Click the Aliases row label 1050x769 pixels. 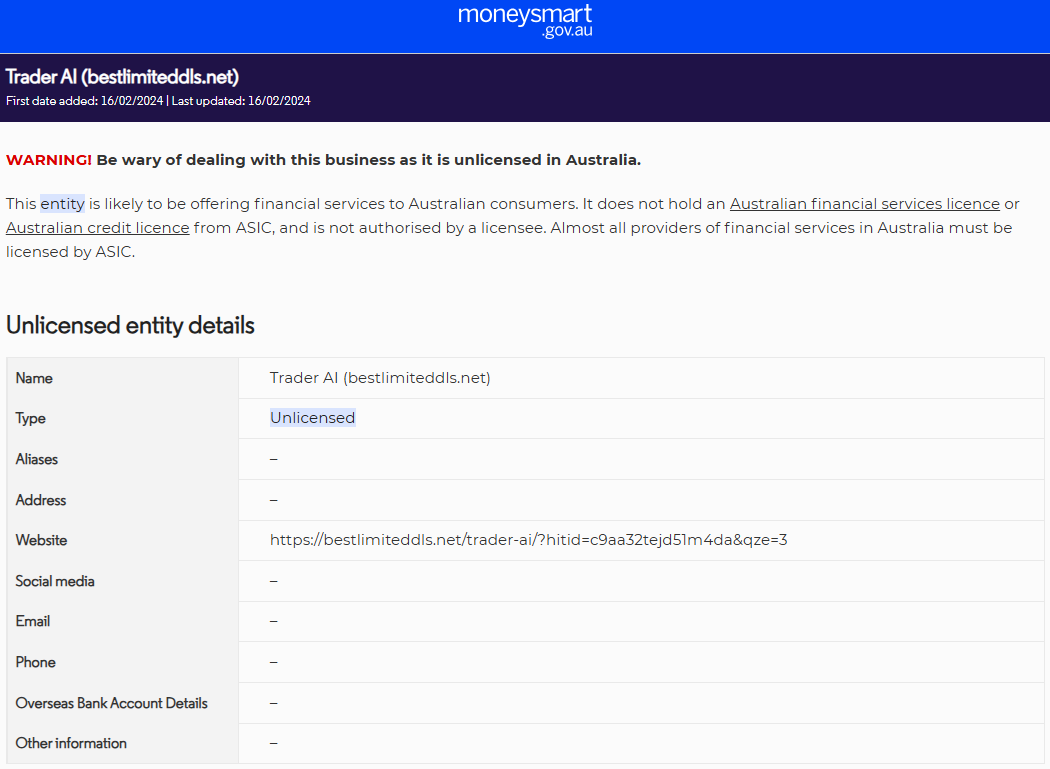[37, 460]
